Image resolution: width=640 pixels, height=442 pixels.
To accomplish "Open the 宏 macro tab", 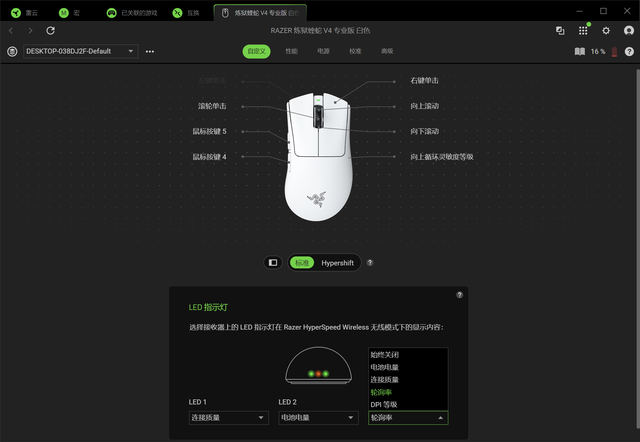I will [69, 13].
